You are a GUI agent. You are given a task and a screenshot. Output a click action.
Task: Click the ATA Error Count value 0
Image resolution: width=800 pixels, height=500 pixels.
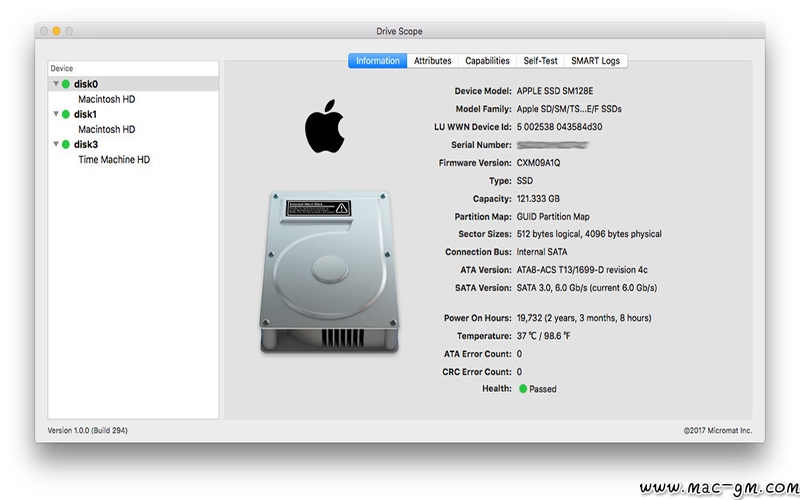point(519,354)
